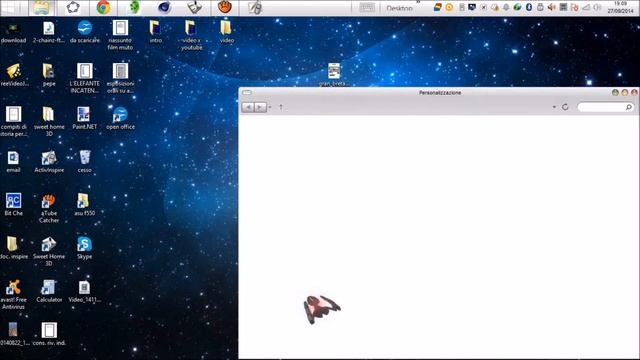Select the sweet home 3D folder
This screenshot has height=360, width=640.
(x=49, y=122)
